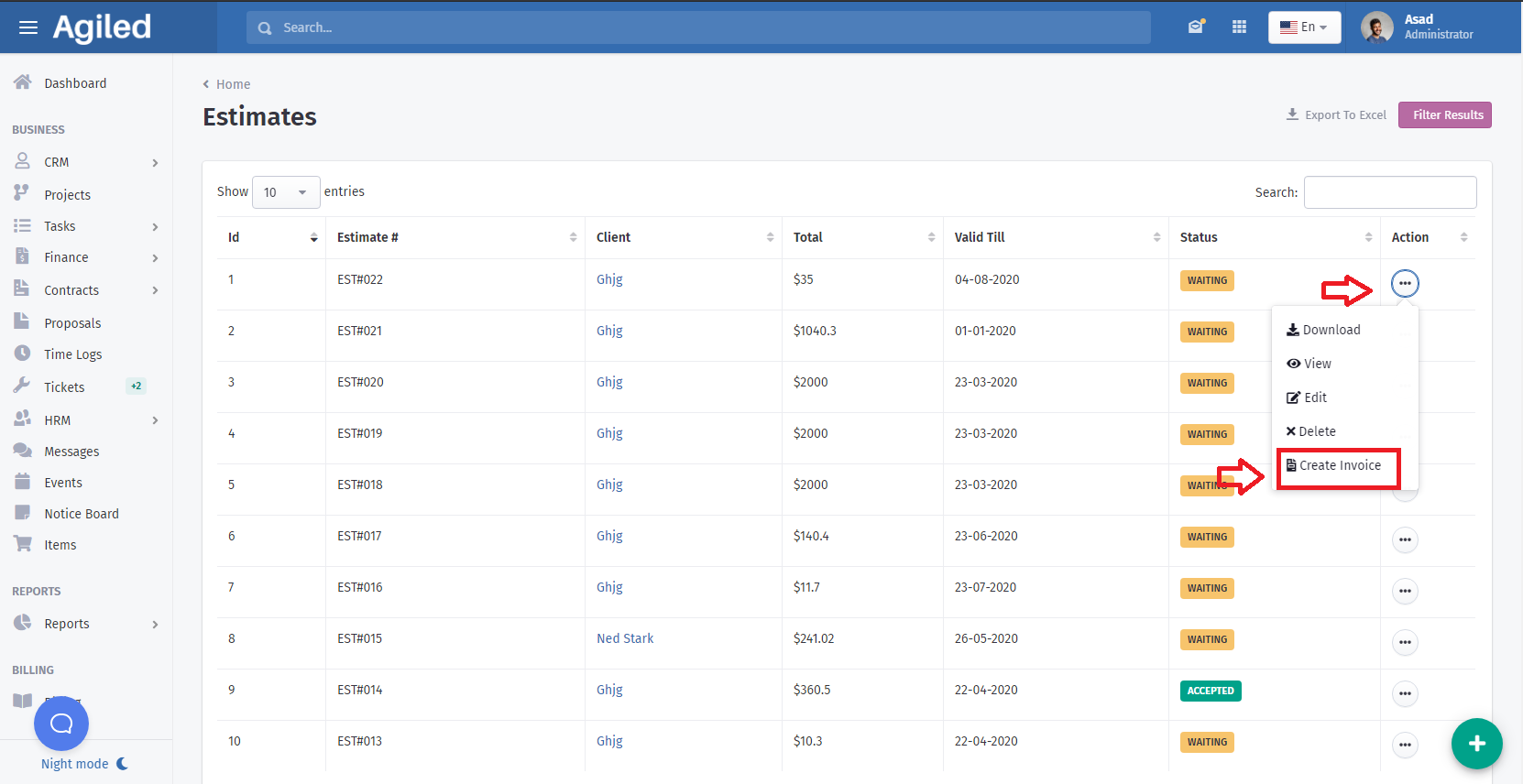Expand the Finance sidebar menu
1523x784 pixels.
(87, 257)
